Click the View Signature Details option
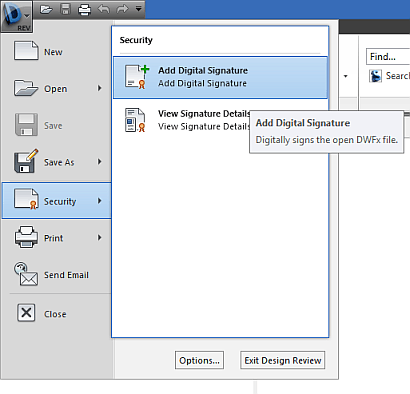The width and height of the screenshot is (410, 394). [x=220, y=120]
